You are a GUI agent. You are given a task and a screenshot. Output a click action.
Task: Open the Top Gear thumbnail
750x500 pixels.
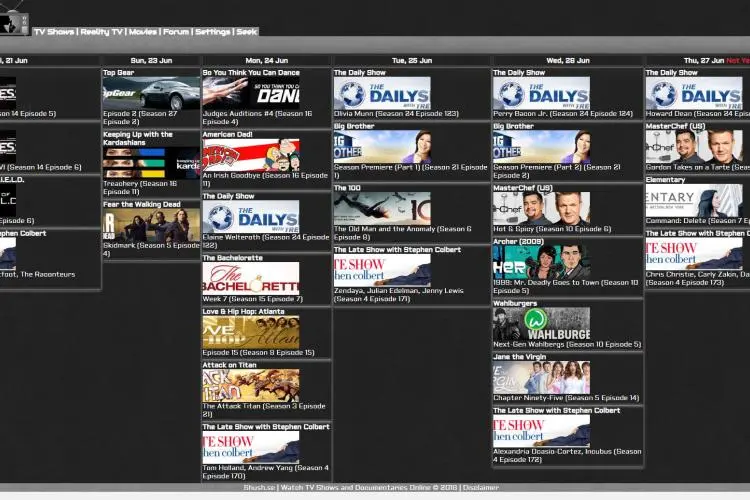coord(151,93)
